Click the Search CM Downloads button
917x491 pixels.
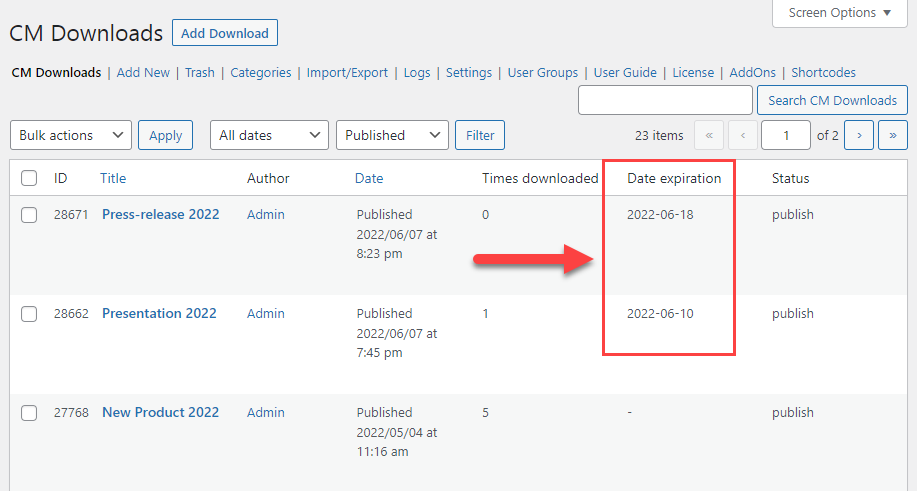click(832, 100)
